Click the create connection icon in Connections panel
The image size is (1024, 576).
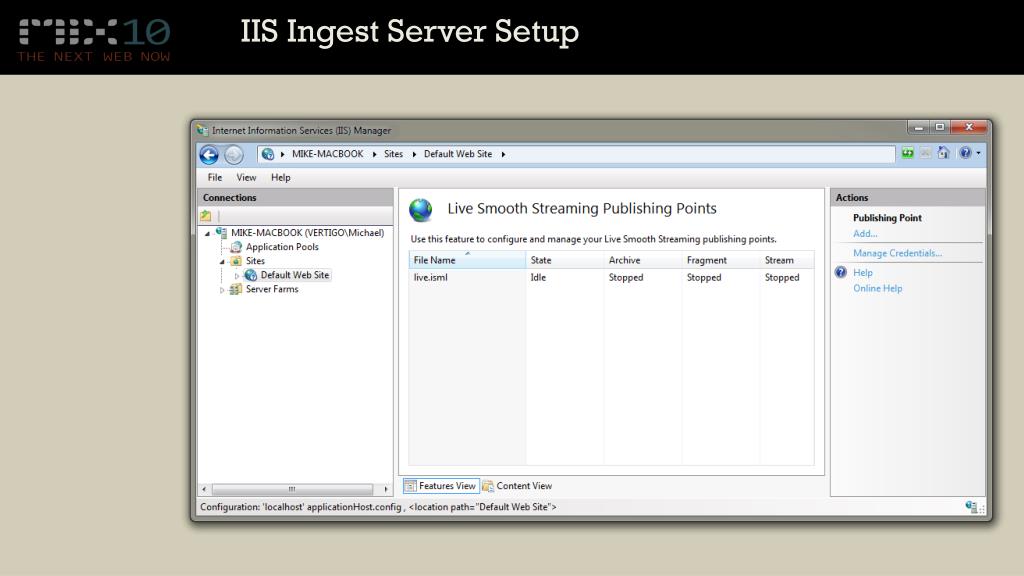206,216
